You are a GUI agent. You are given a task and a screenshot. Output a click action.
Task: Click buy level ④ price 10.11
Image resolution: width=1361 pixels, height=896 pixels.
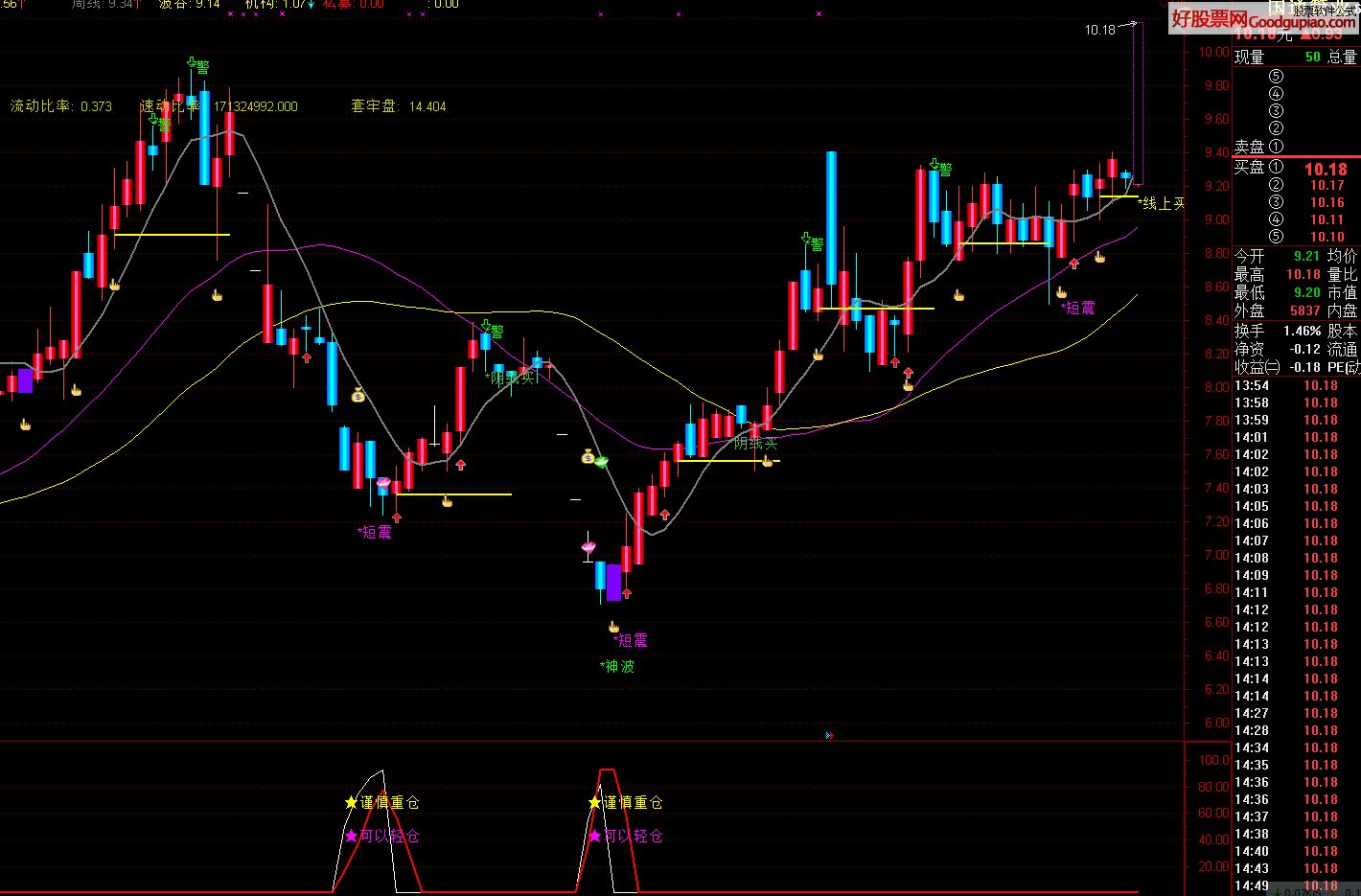pos(1327,219)
